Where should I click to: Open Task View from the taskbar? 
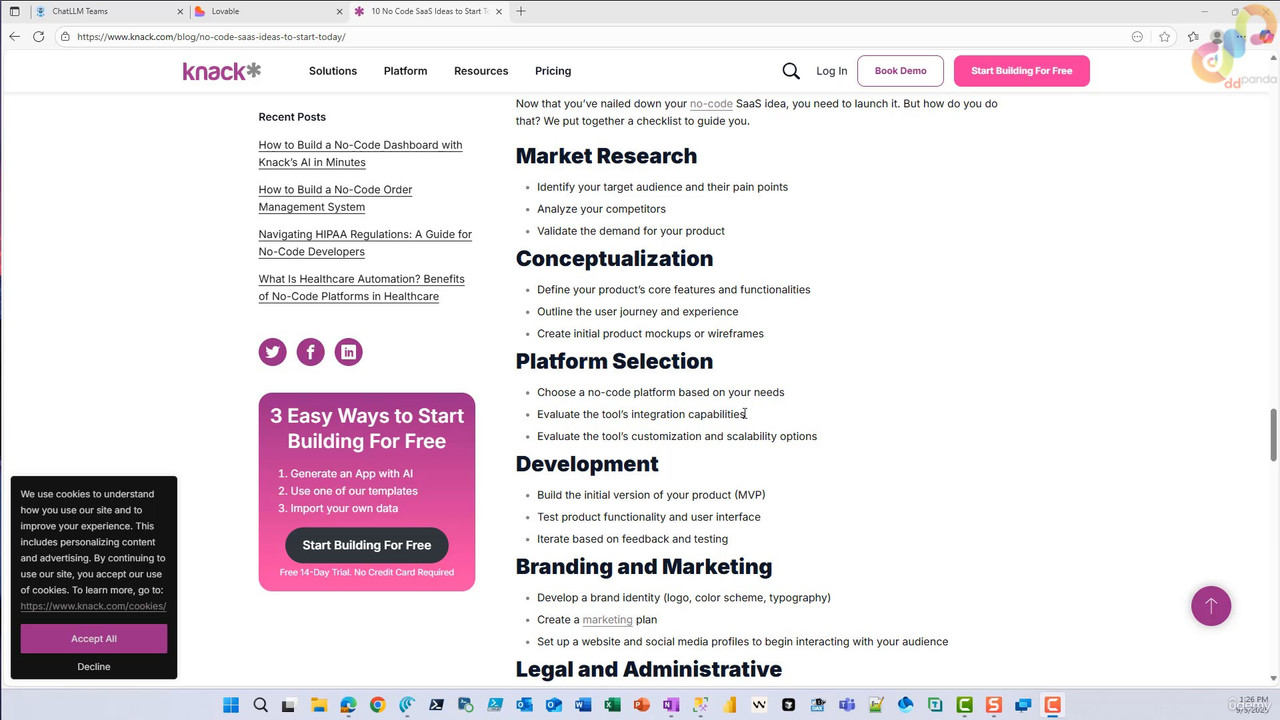pos(289,705)
